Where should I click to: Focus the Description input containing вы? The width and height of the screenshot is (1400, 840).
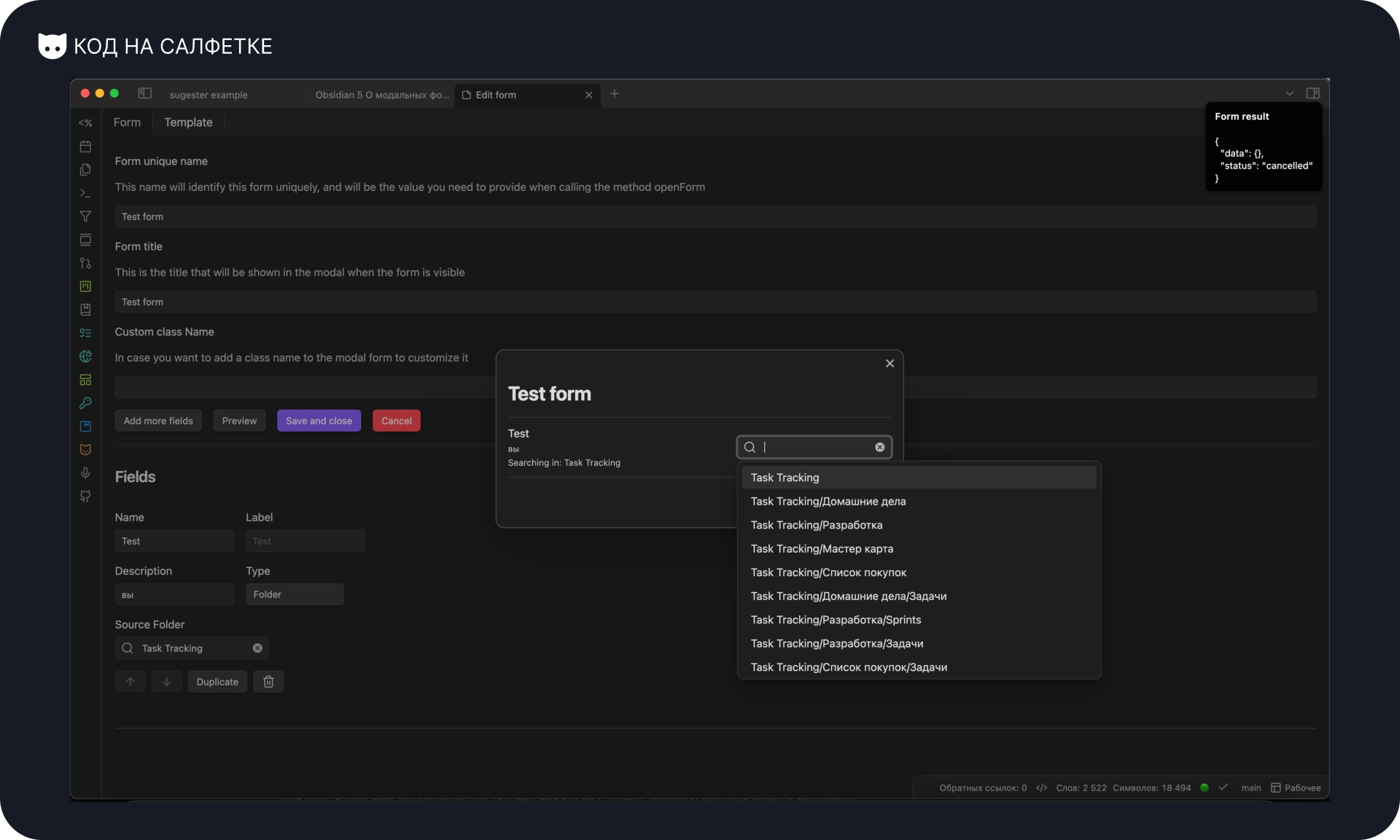(x=174, y=594)
